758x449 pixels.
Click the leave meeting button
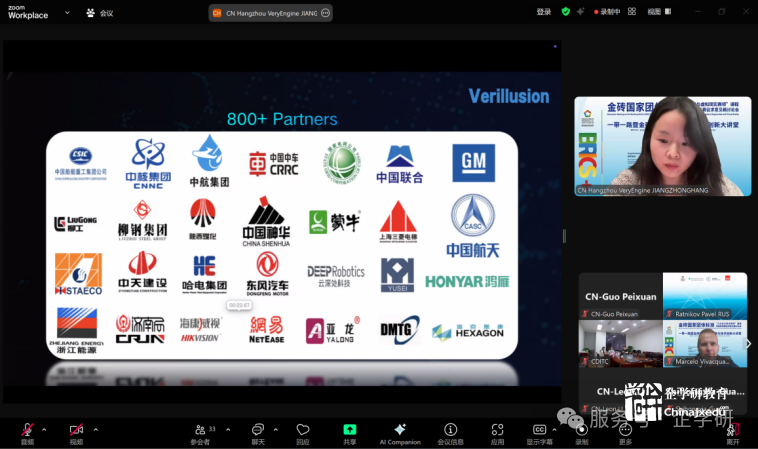click(733, 432)
